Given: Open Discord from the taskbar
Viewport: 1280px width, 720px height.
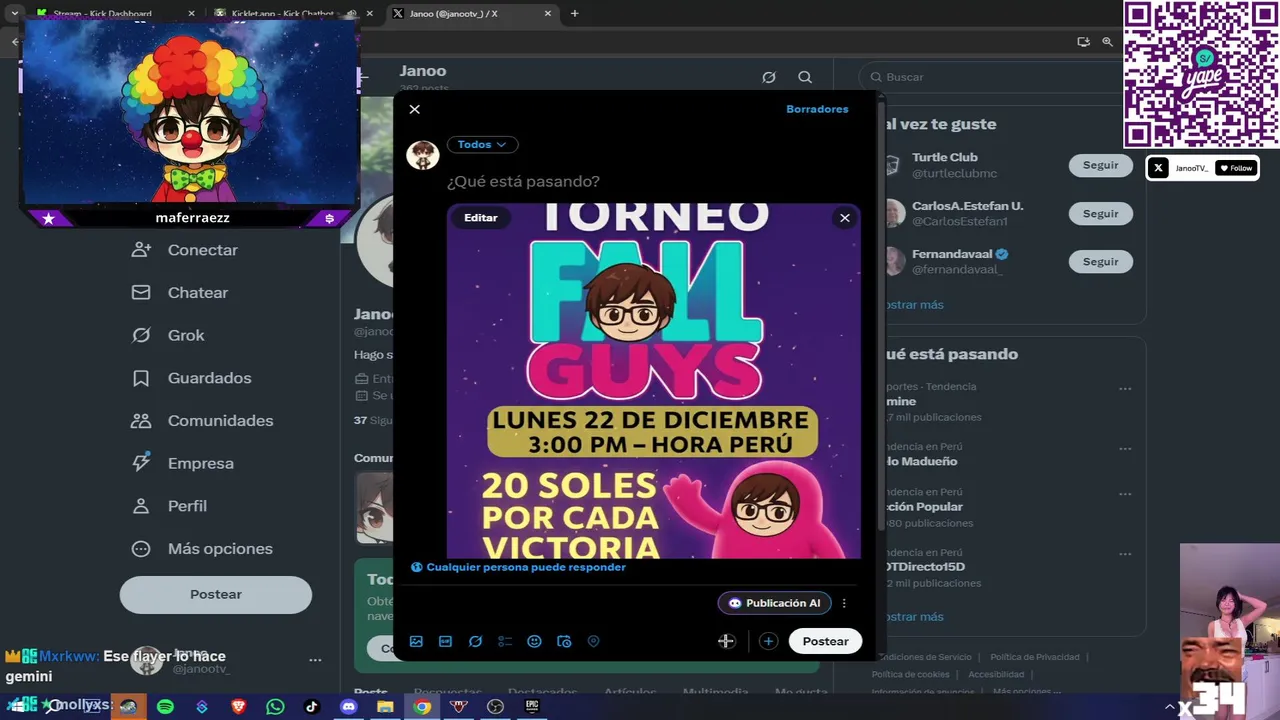Looking at the screenshot, I should click(x=348, y=707).
